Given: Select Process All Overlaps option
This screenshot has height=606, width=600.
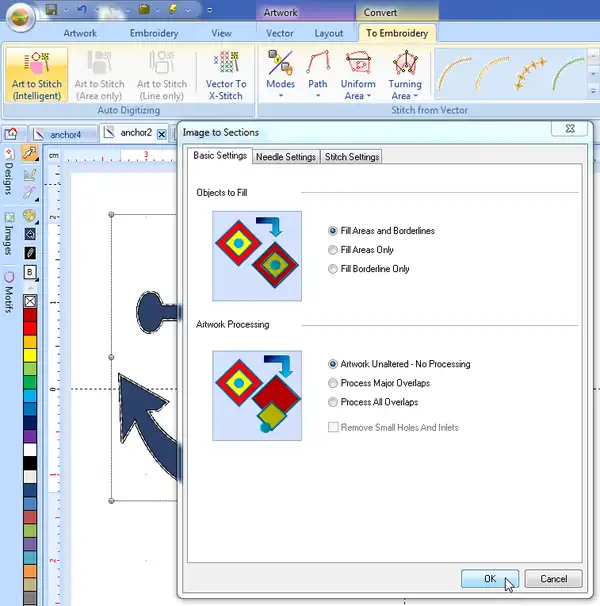Looking at the screenshot, I should coord(334,402).
